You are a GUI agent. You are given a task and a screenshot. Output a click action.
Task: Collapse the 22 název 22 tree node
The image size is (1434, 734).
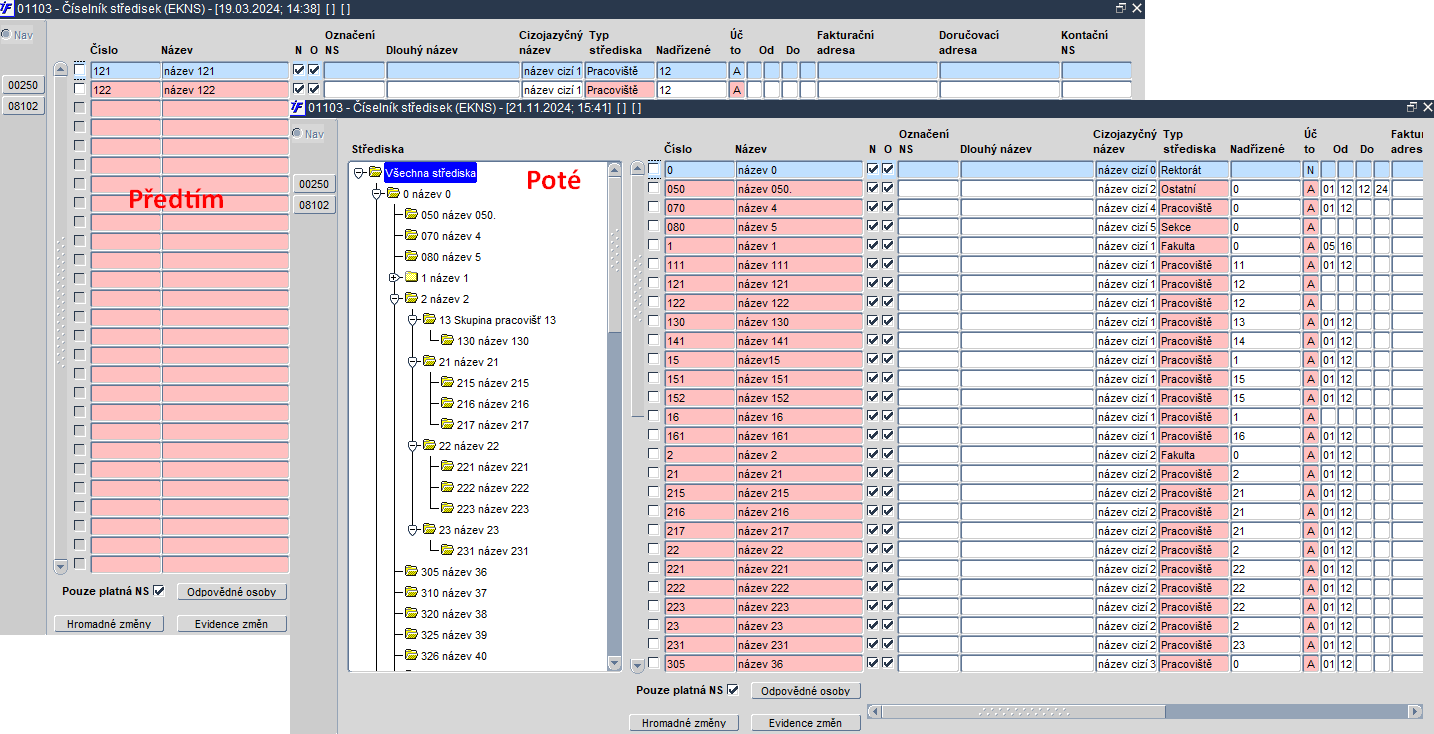pos(412,446)
